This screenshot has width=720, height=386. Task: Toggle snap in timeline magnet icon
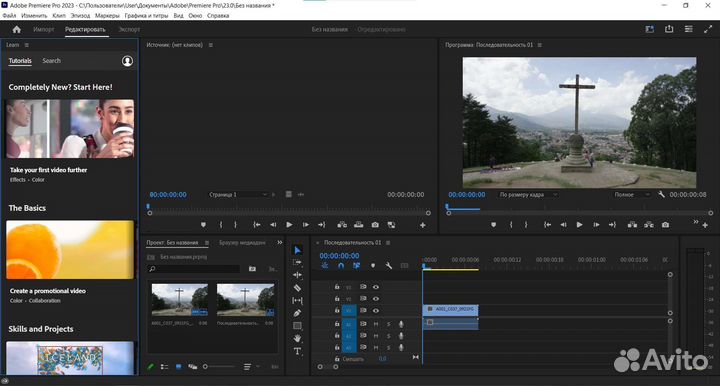[x=341, y=265]
